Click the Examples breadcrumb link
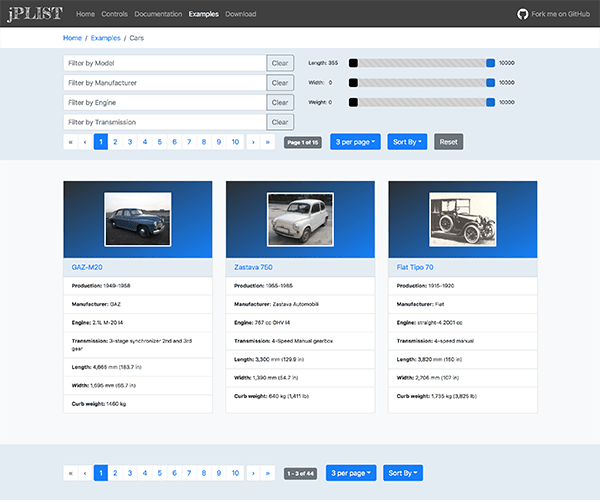This screenshot has width=600, height=500. [106, 38]
